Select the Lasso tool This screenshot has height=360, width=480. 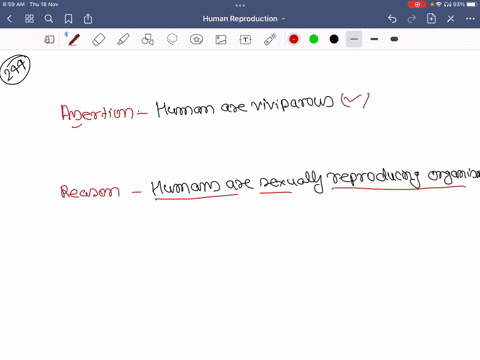click(172, 39)
